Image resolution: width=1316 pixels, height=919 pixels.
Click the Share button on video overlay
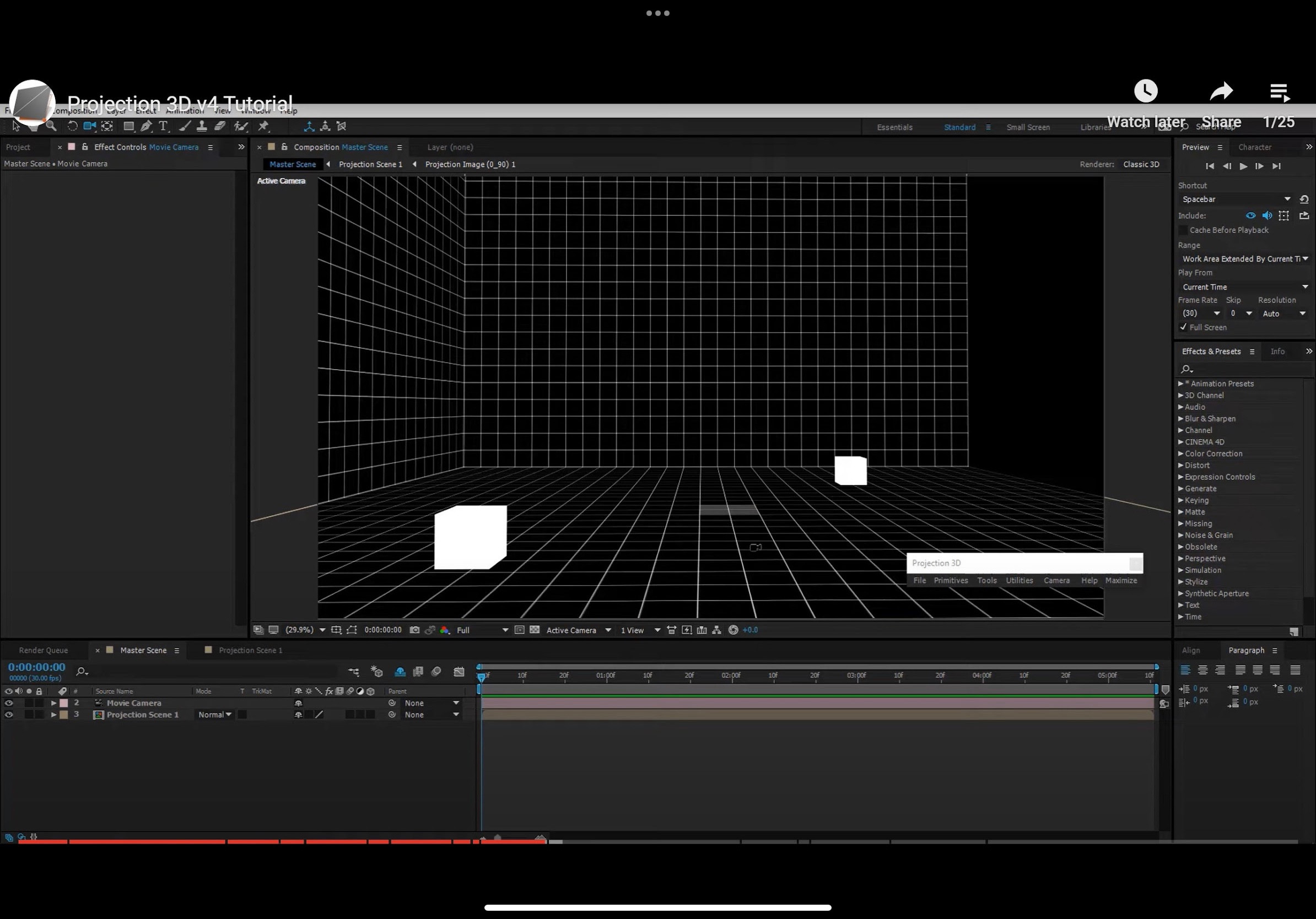(x=1221, y=105)
